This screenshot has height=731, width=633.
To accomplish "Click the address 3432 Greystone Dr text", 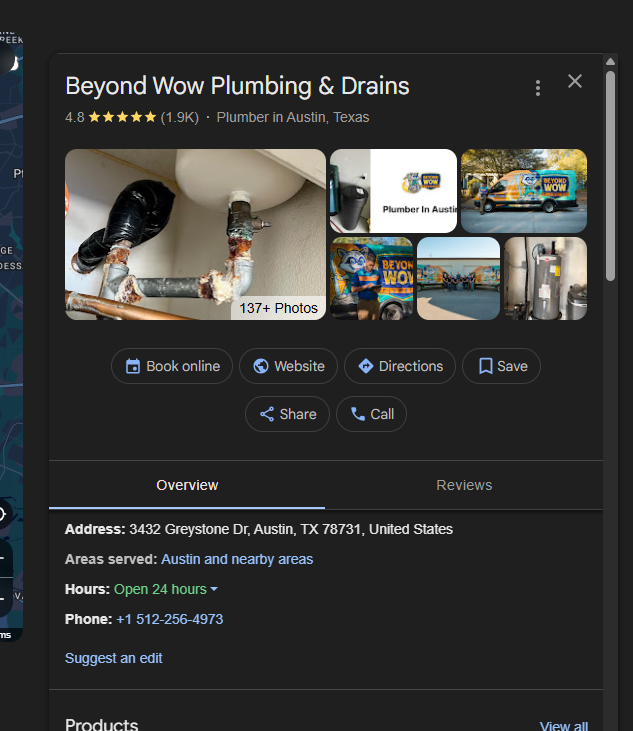I will click(x=291, y=529).
